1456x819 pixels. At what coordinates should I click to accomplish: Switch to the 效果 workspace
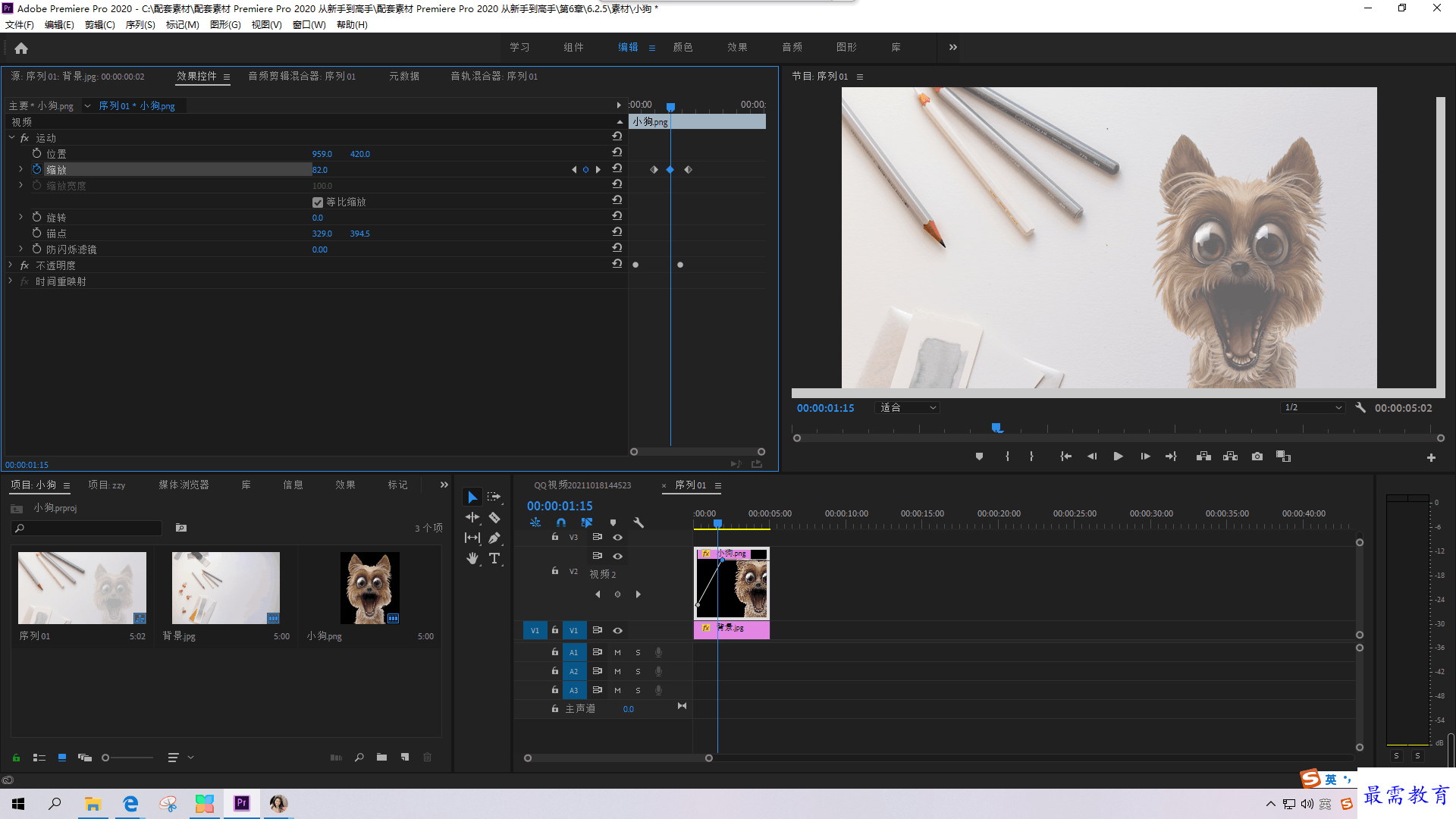737,47
